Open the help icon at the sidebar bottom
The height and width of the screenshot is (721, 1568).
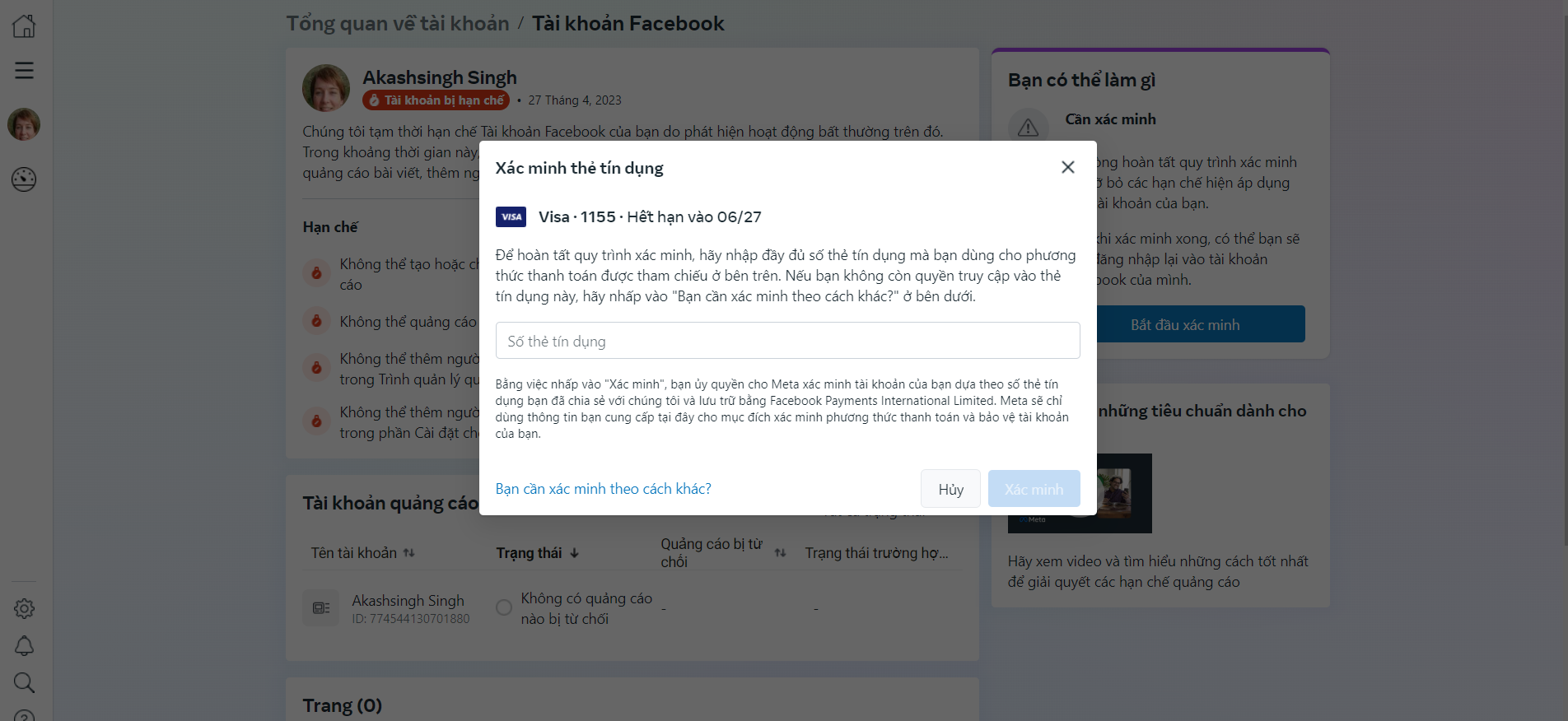pos(24,715)
